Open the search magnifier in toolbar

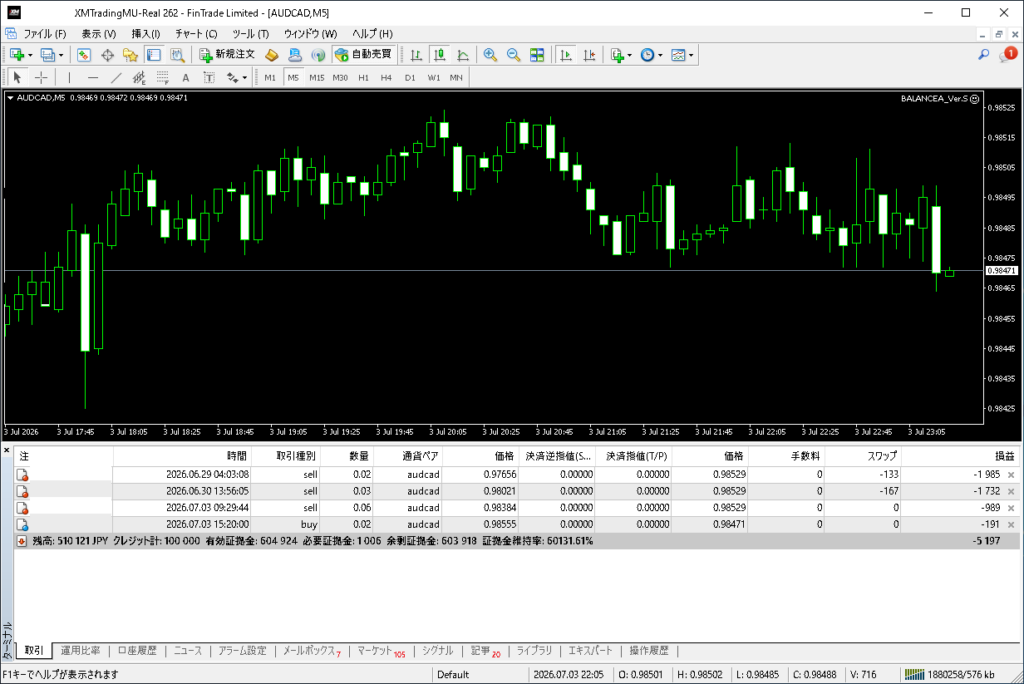tap(984, 55)
